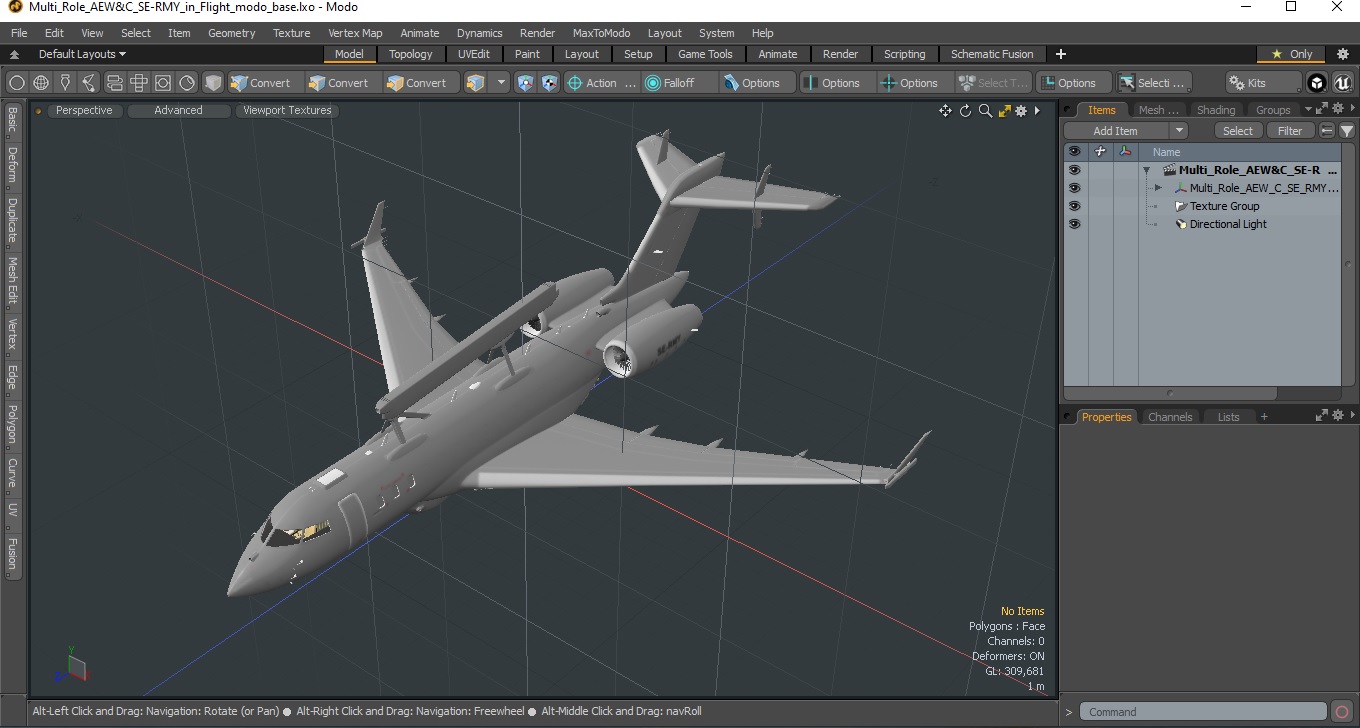Open the Action Center popup
This screenshot has height=728, width=1360.
pos(601,83)
